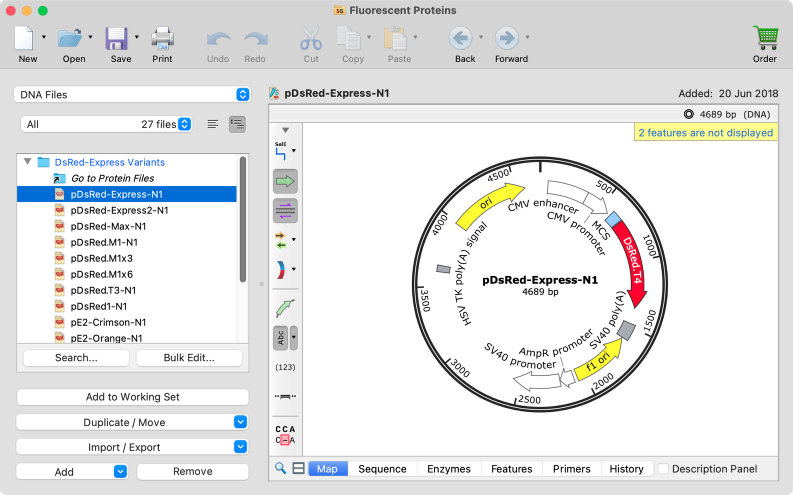Select the red DsRed.T4 feature arrow
This screenshot has width=793, height=495.
click(632, 261)
